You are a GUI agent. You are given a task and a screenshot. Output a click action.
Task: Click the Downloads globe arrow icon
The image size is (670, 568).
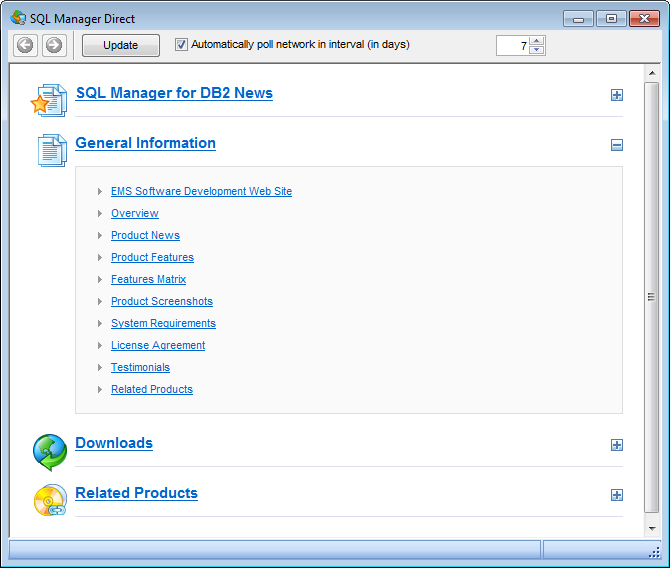(50, 452)
